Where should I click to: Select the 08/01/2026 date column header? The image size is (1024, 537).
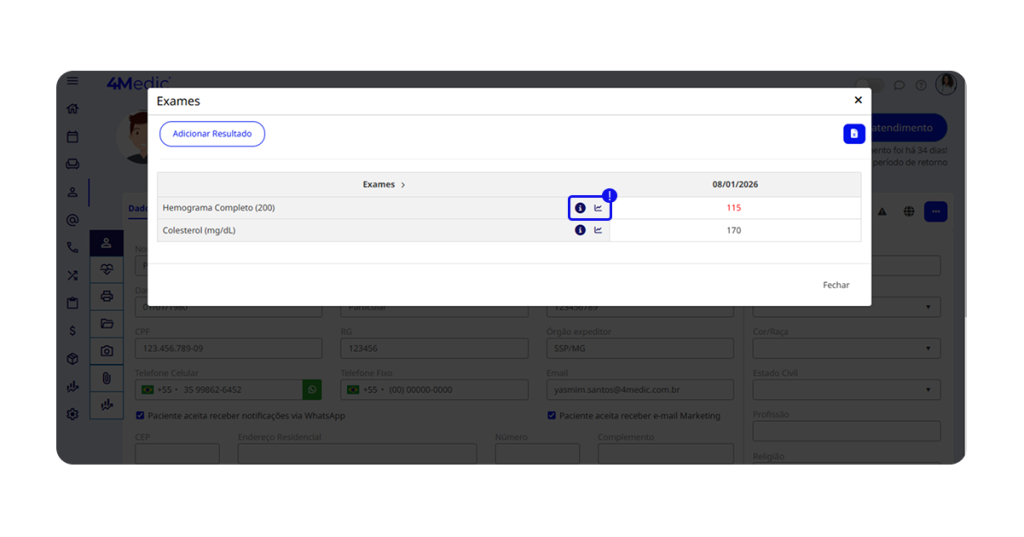click(734, 185)
